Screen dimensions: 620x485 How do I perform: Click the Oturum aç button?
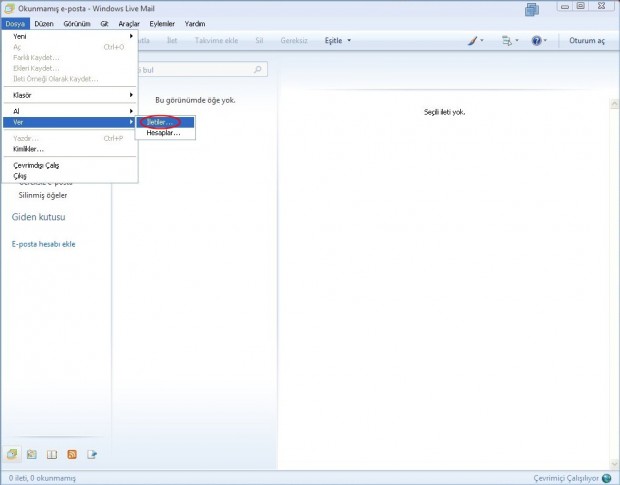click(587, 40)
